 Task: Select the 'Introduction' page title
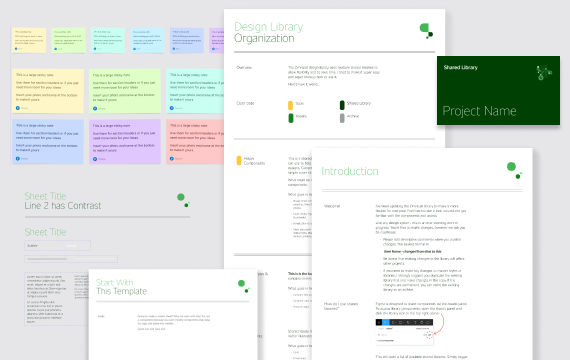(x=350, y=171)
